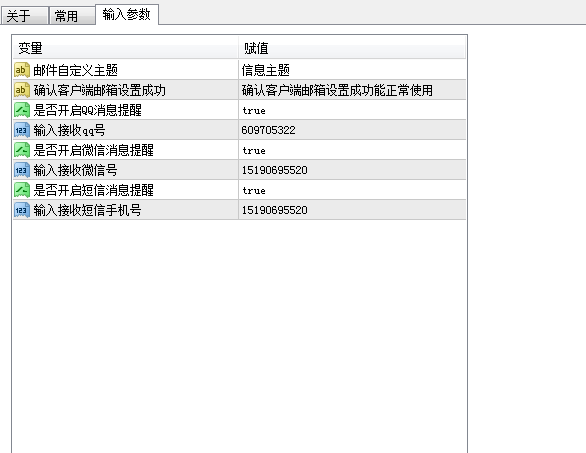Open the 常用 tab
The height and width of the screenshot is (453, 586).
pyautogui.click(x=72, y=16)
